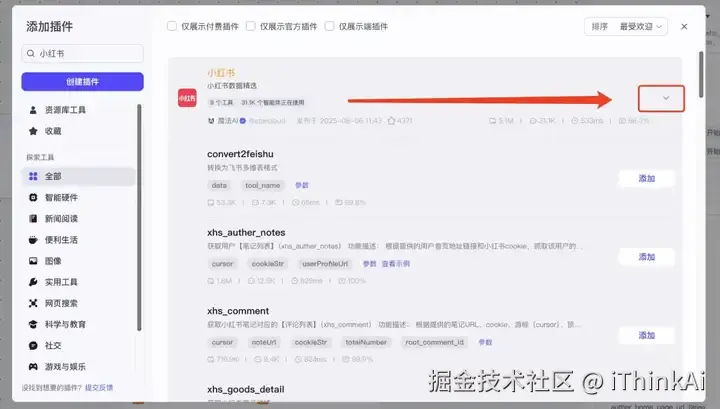Click the totalNumber parameter tag
Image resolution: width=720 pixels, height=409 pixels.
tap(366, 342)
